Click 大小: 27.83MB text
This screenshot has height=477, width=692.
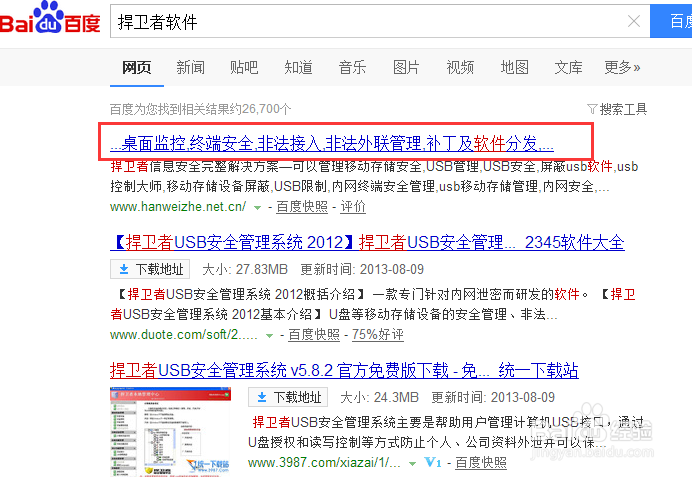click(x=245, y=269)
